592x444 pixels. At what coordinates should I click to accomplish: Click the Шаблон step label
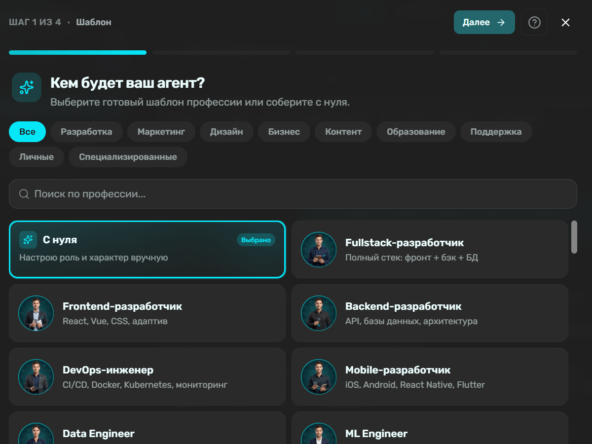click(94, 22)
